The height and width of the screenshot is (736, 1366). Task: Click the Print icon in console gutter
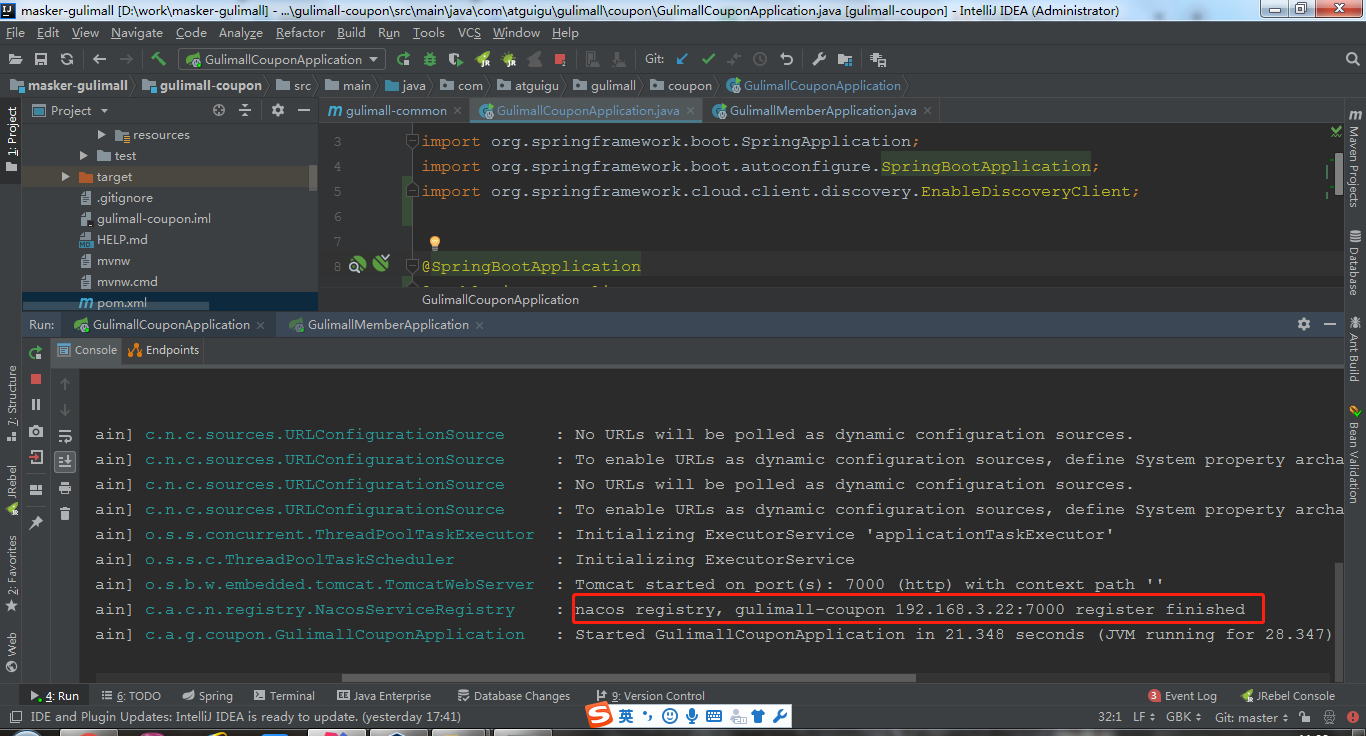click(65, 487)
